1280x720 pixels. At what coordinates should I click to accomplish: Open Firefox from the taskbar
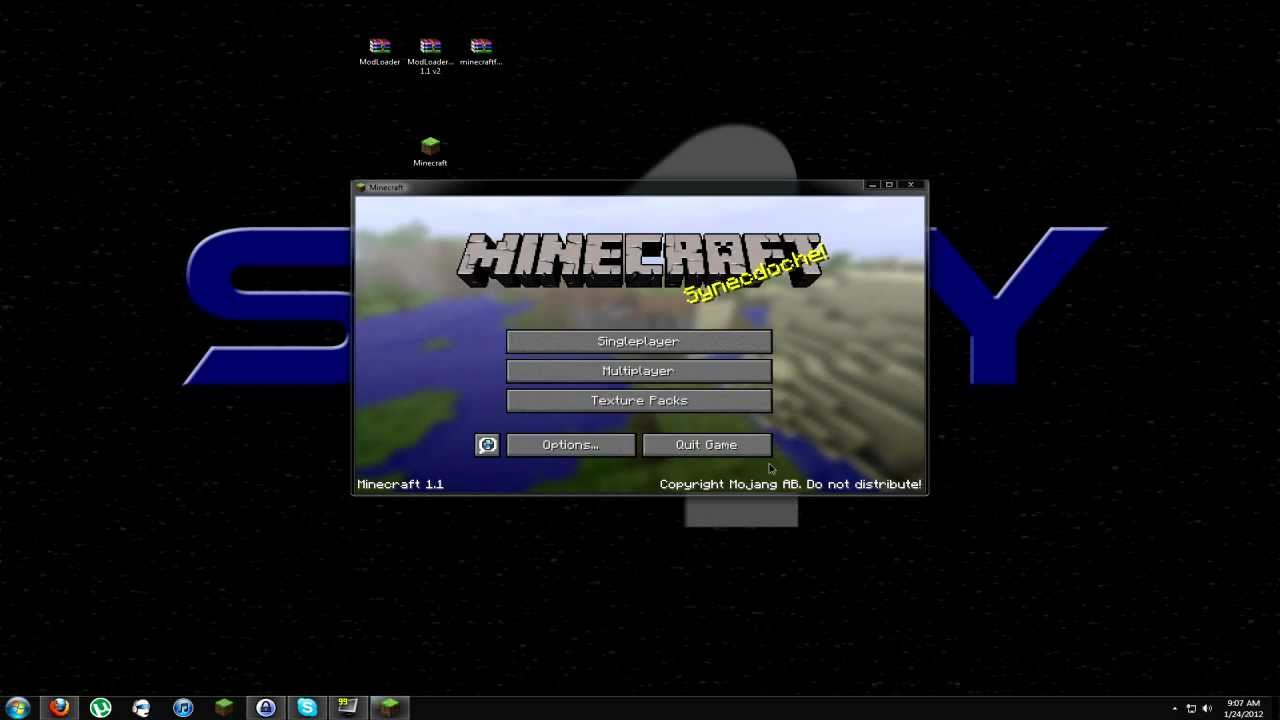[x=59, y=707]
